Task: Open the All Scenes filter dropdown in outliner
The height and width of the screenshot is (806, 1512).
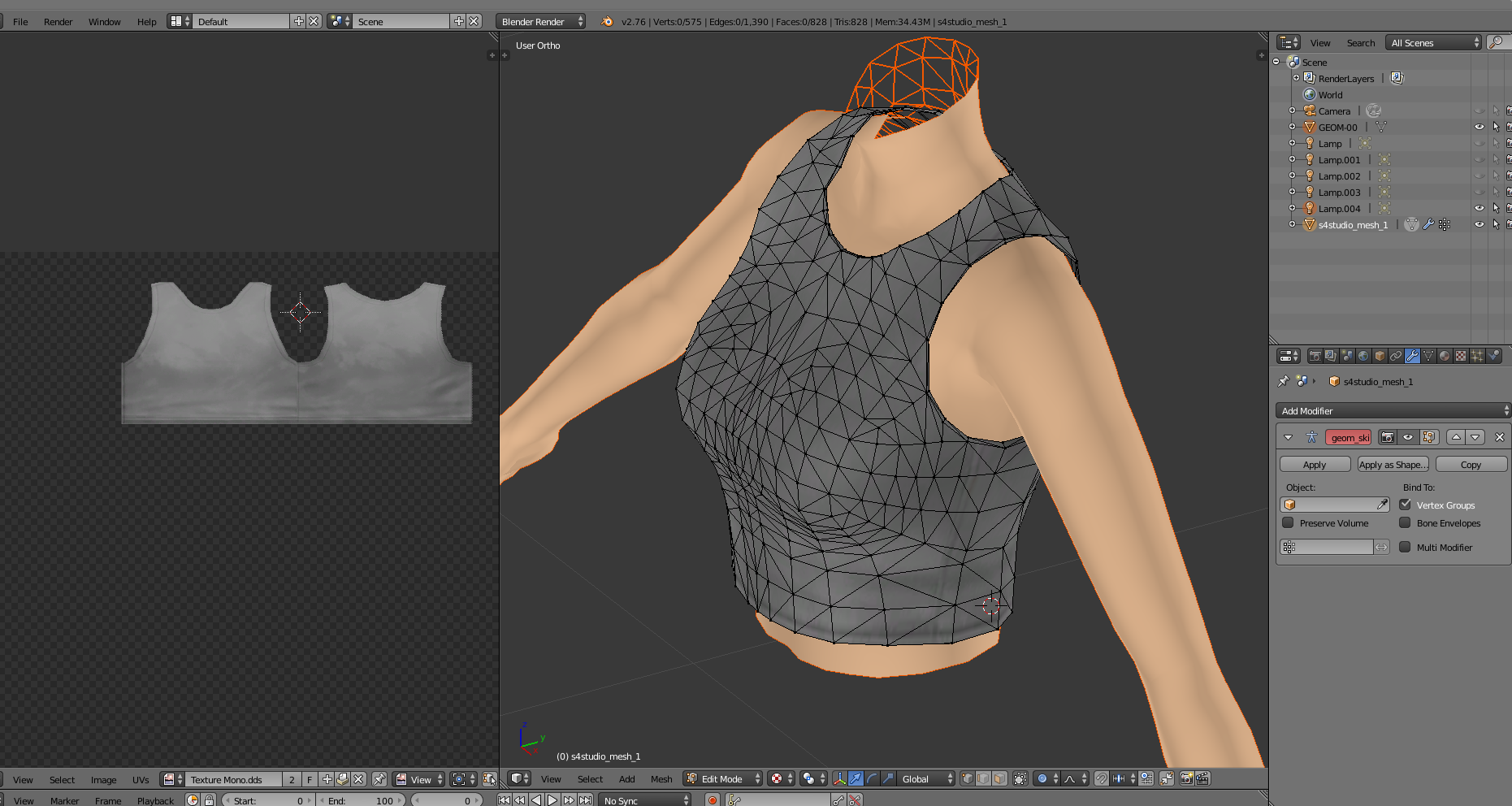Action: tap(1432, 42)
